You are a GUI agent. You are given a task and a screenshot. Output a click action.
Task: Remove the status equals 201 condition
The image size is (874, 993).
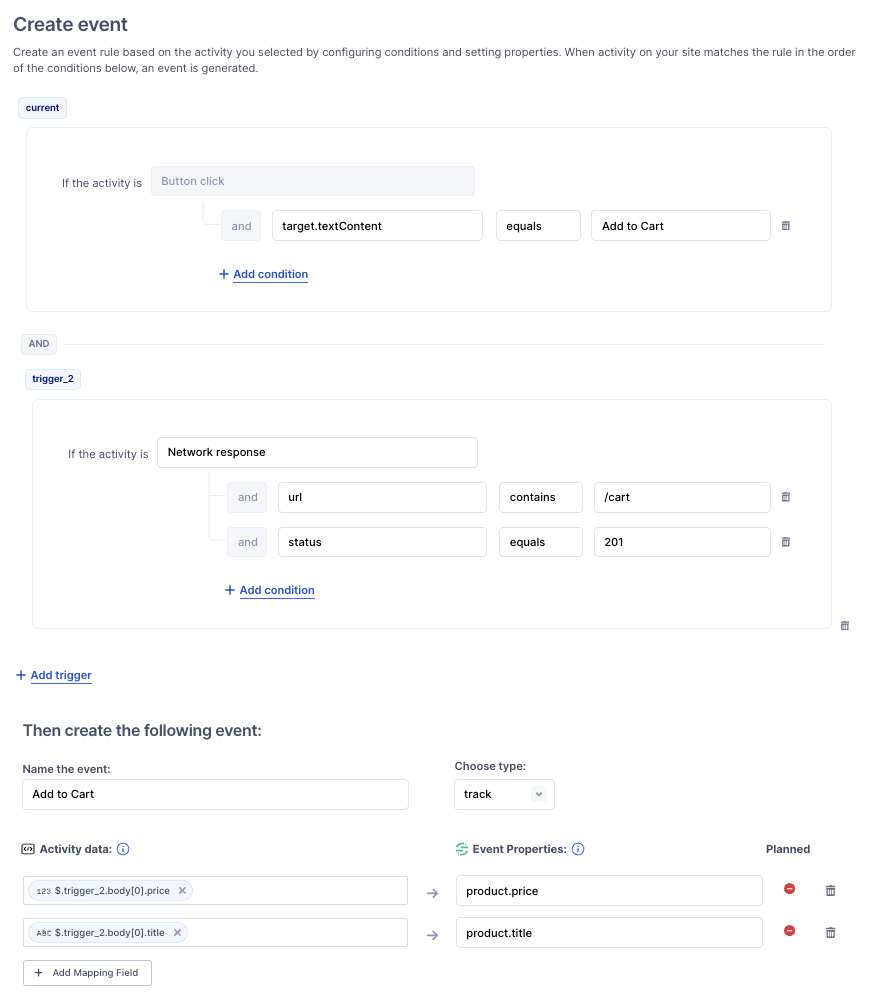[x=785, y=541]
